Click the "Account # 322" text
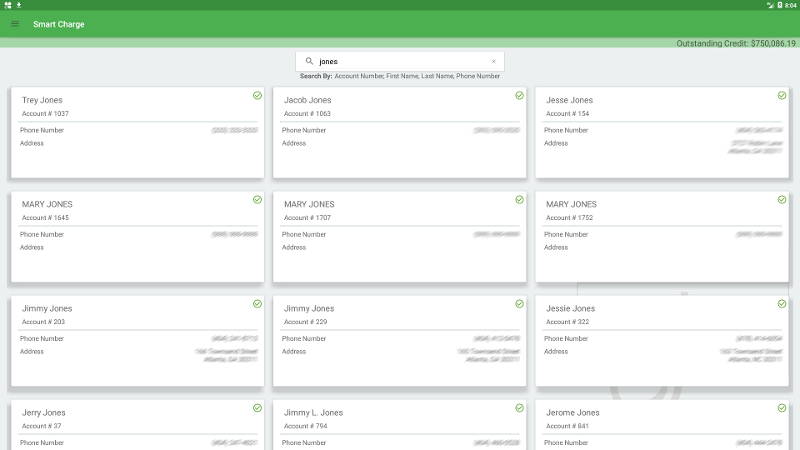Viewport: 800px width, 450px height. pos(567,322)
